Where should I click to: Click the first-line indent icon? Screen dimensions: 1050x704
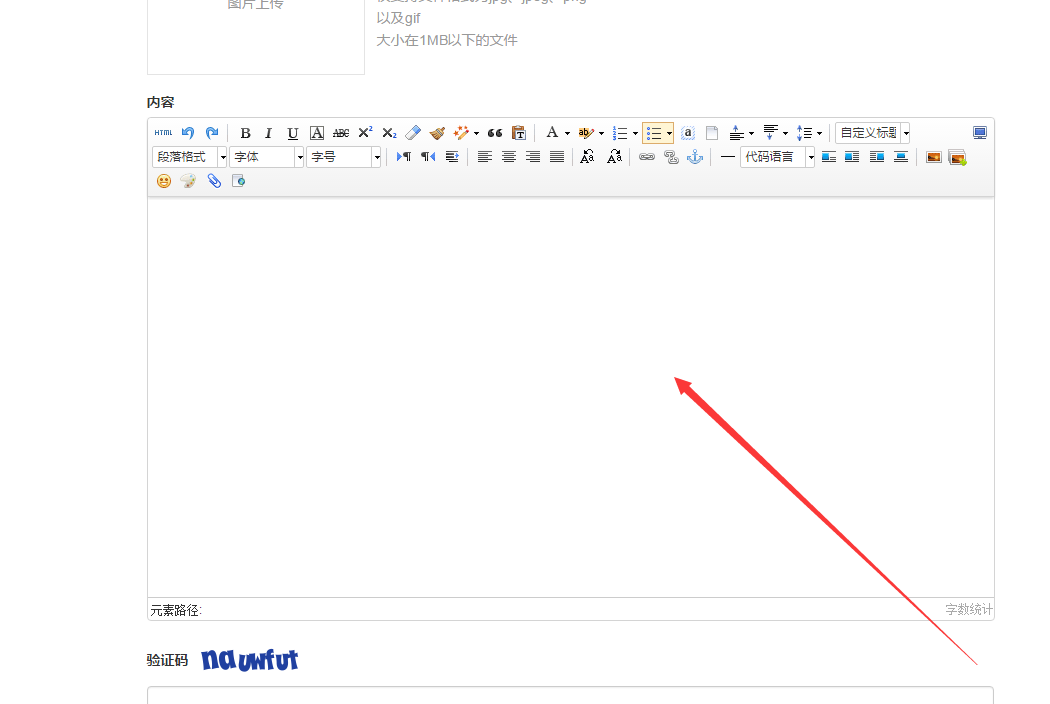(452, 157)
